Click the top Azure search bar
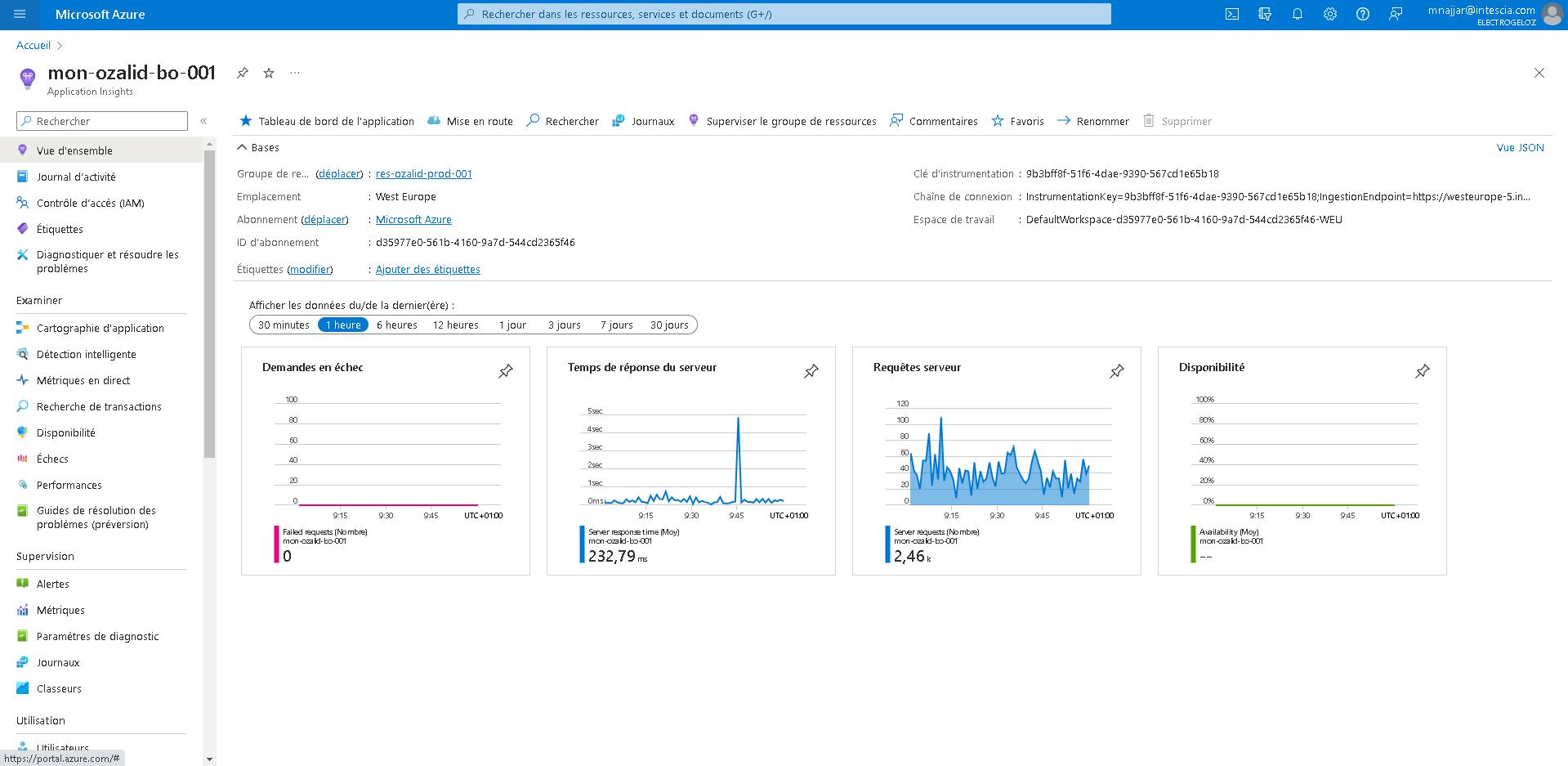The image size is (1568, 766). (x=784, y=14)
